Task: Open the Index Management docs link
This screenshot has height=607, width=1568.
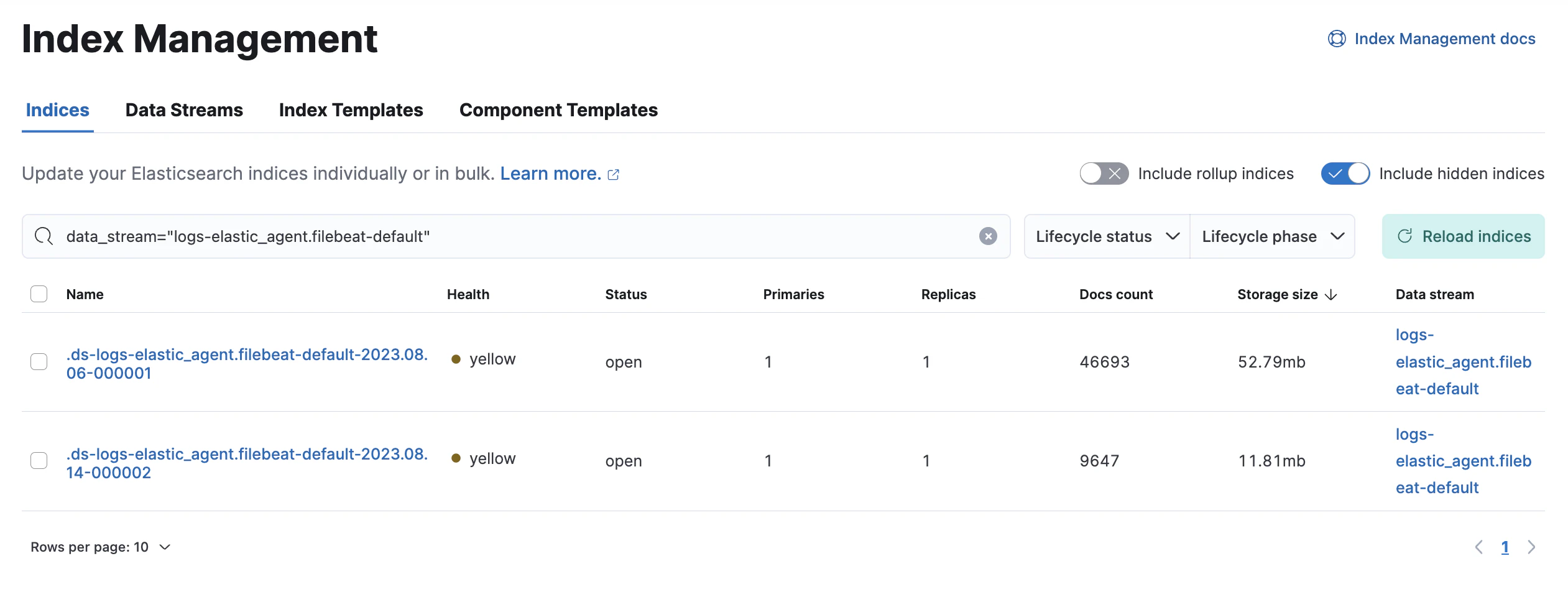Action: [1445, 39]
